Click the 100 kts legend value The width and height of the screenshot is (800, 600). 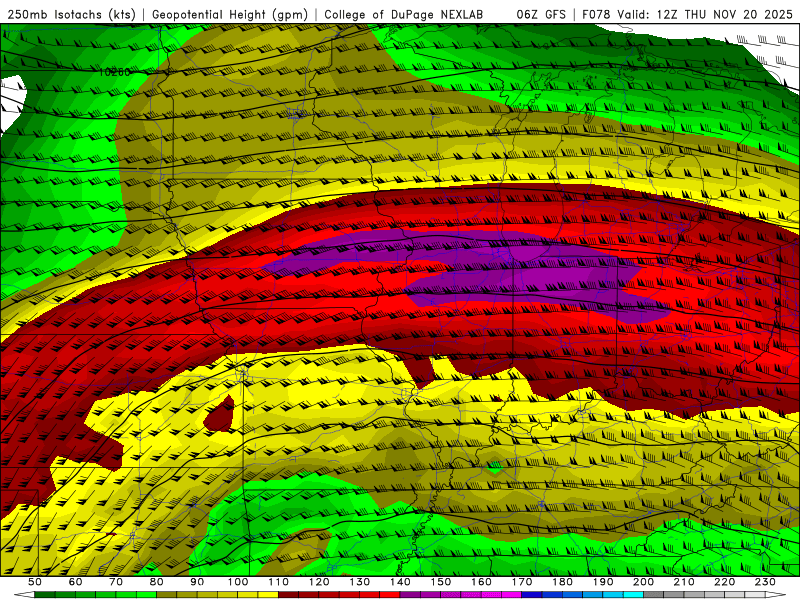point(238,582)
